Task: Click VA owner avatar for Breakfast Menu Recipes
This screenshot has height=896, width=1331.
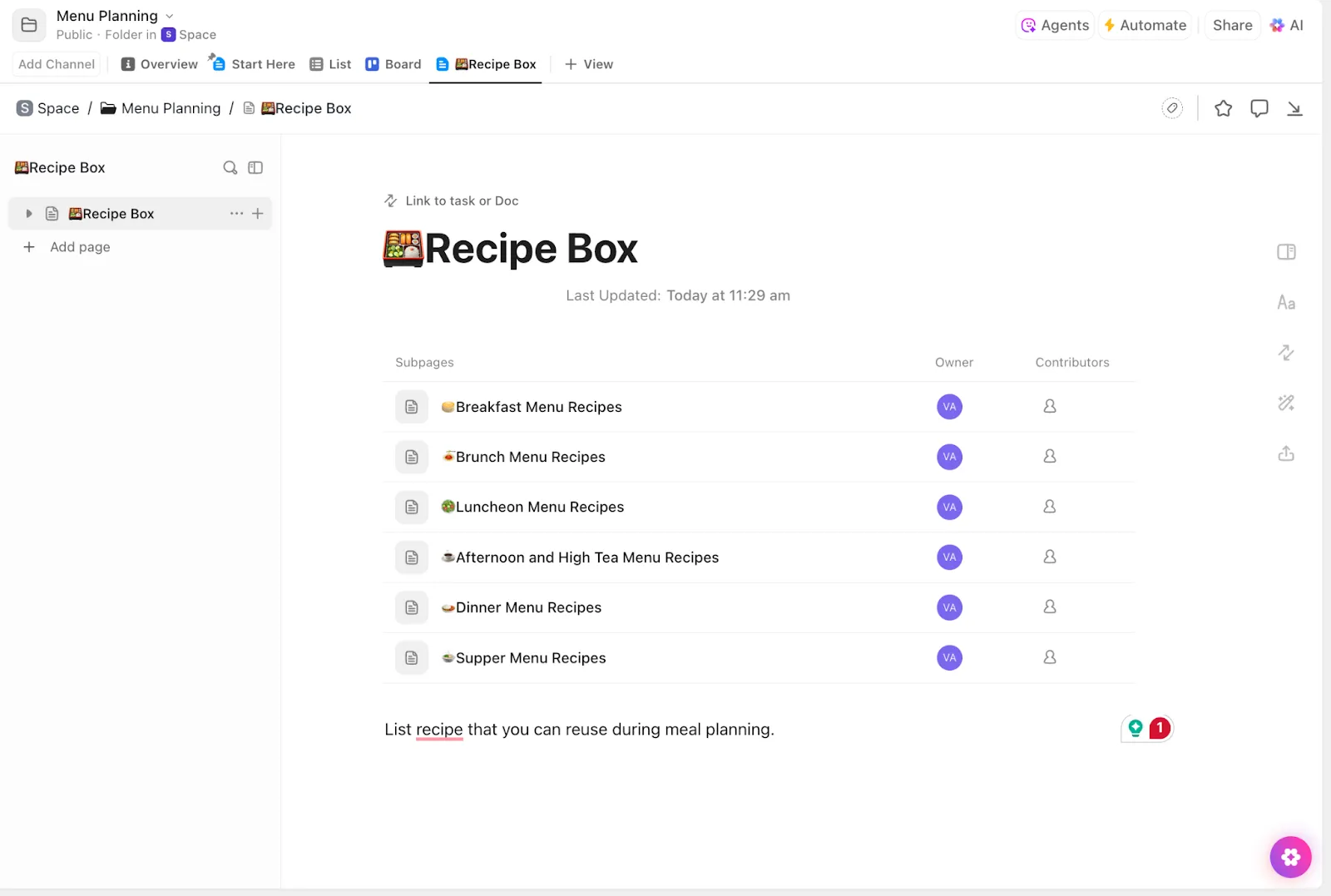Action: [949, 407]
